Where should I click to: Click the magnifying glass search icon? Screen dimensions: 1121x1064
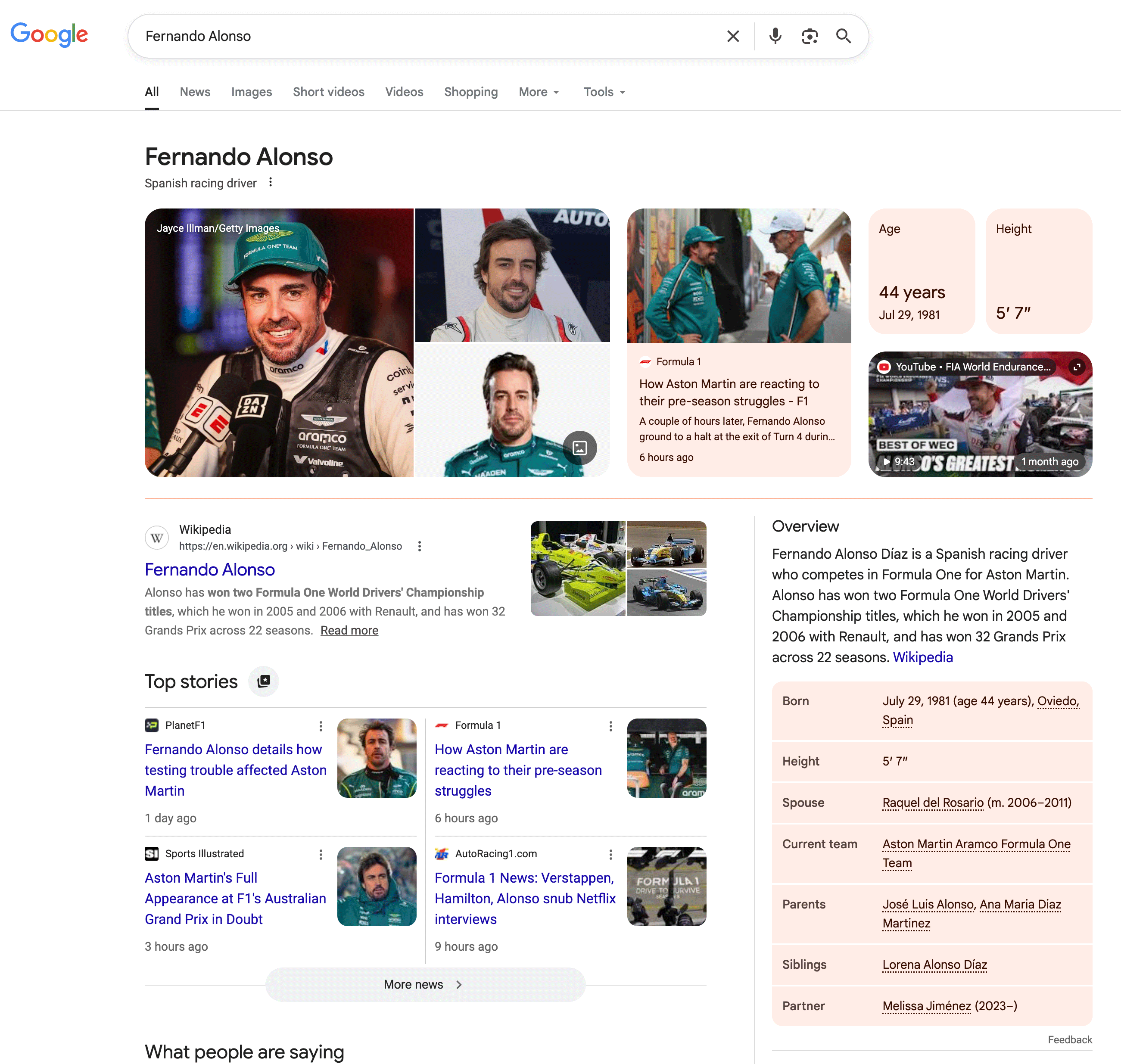coord(844,36)
